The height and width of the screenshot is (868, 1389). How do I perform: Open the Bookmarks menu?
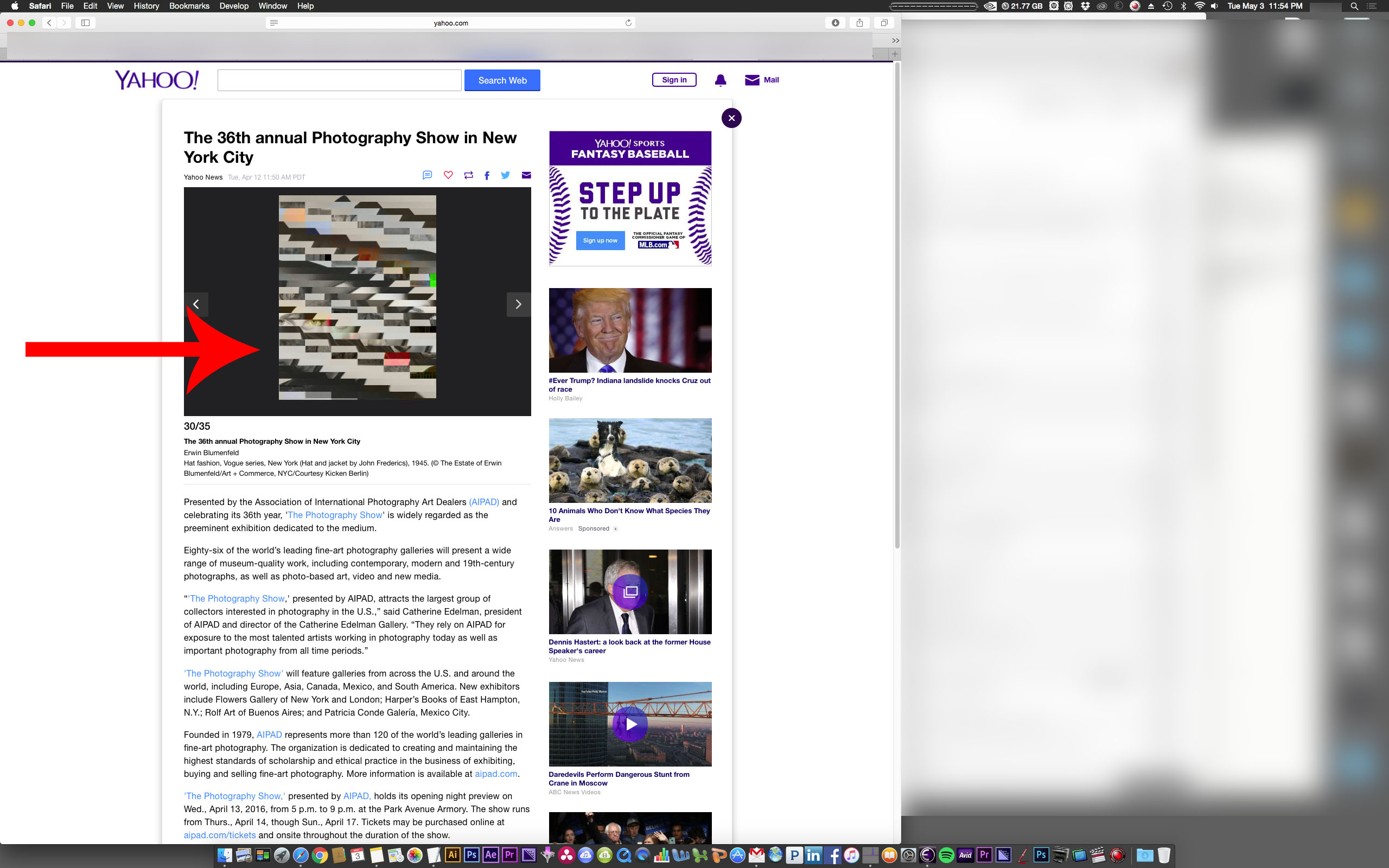(189, 6)
